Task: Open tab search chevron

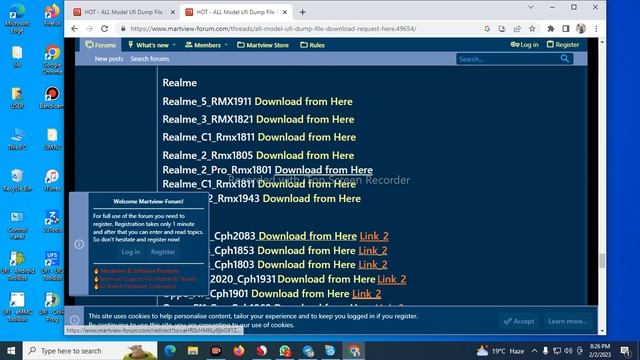Action: pos(531,7)
